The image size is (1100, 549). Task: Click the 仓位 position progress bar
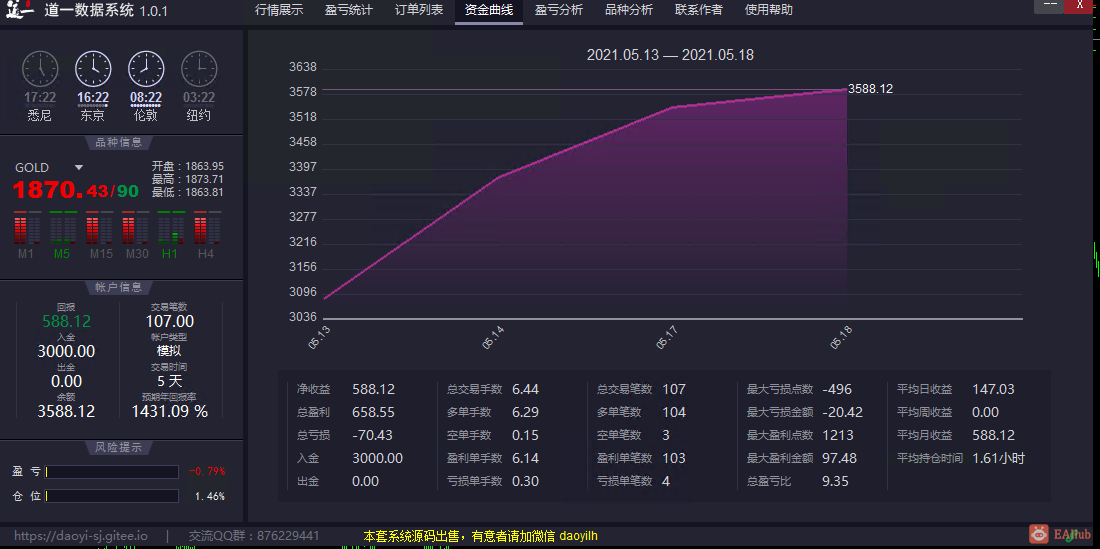click(112, 496)
